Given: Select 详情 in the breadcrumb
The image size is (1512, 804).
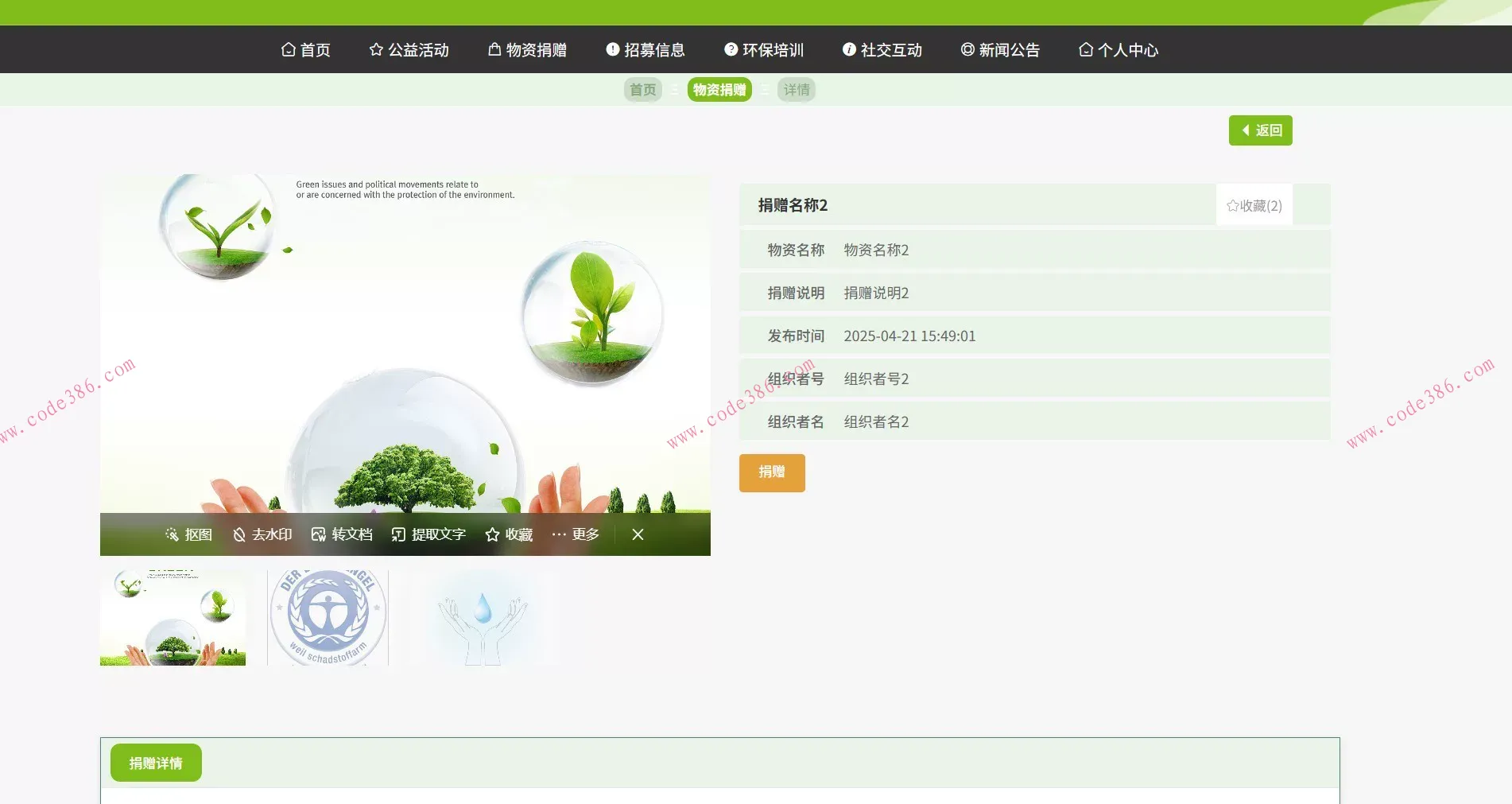Looking at the screenshot, I should click(796, 89).
